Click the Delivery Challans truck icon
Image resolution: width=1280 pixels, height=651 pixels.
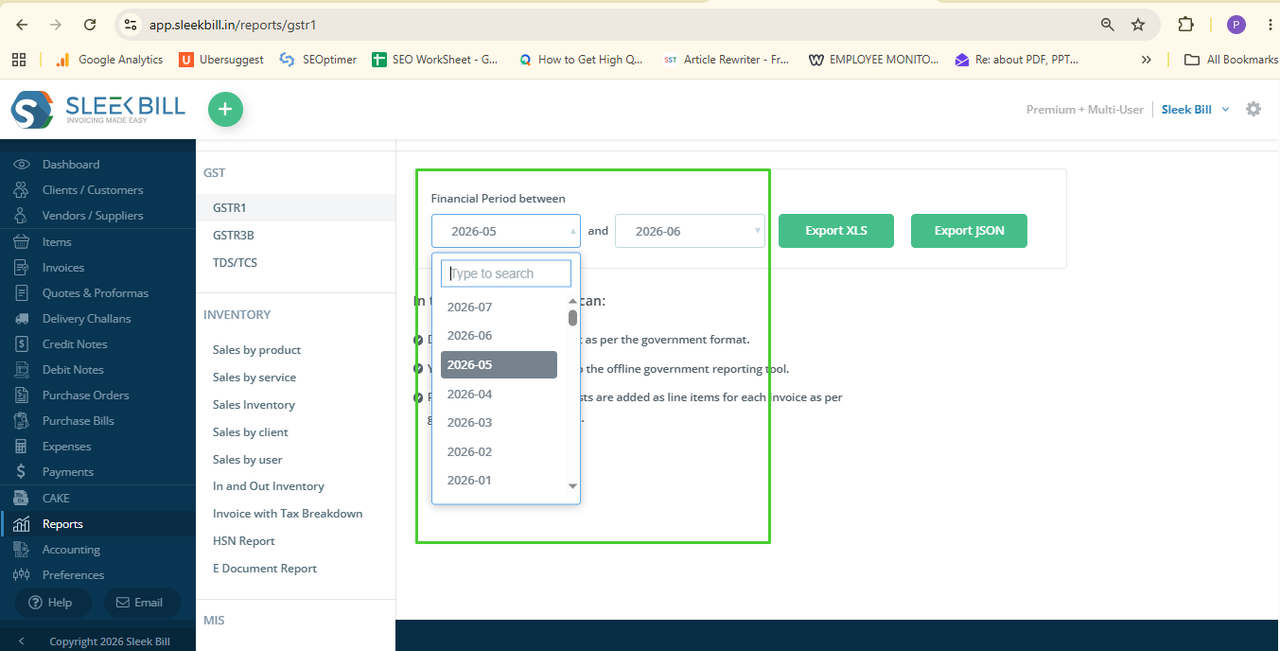pos(21,318)
